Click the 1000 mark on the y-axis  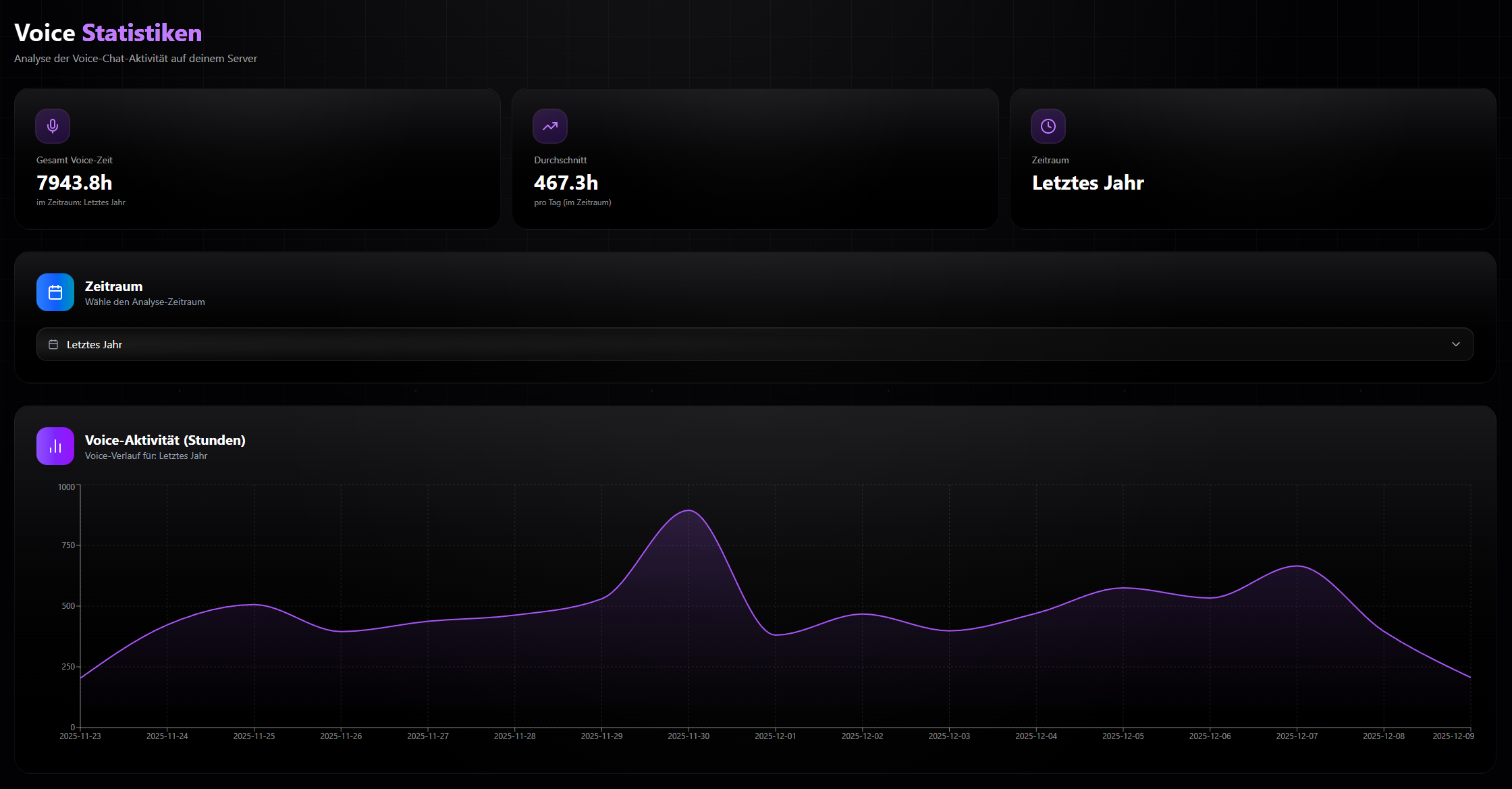coord(65,486)
